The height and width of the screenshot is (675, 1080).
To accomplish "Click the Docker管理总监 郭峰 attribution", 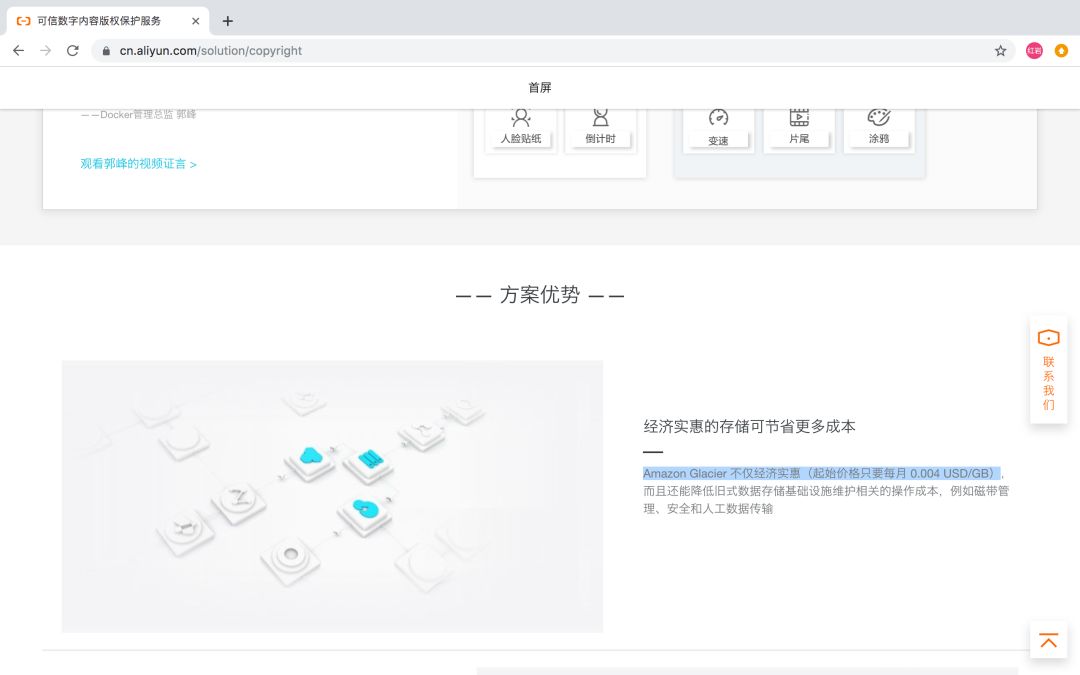I will [138, 114].
